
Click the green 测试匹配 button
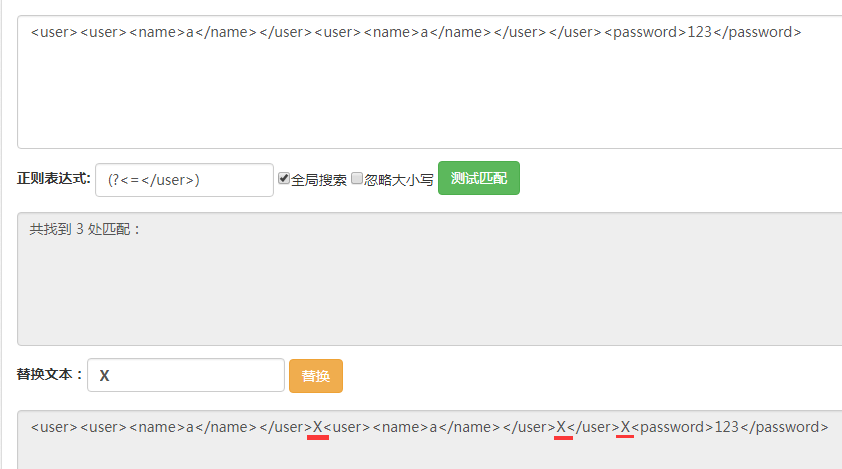478,178
